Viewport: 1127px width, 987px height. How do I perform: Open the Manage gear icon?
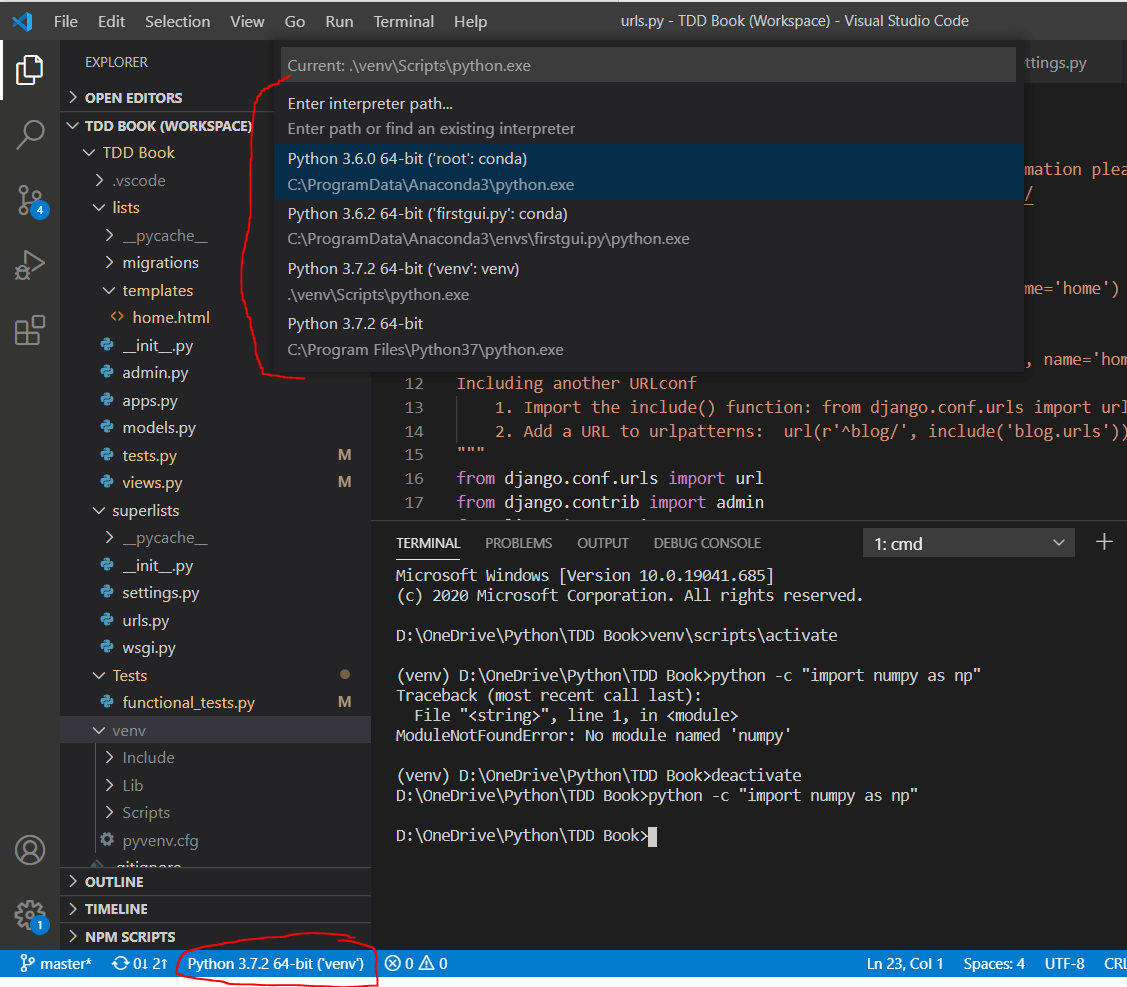coord(29,913)
